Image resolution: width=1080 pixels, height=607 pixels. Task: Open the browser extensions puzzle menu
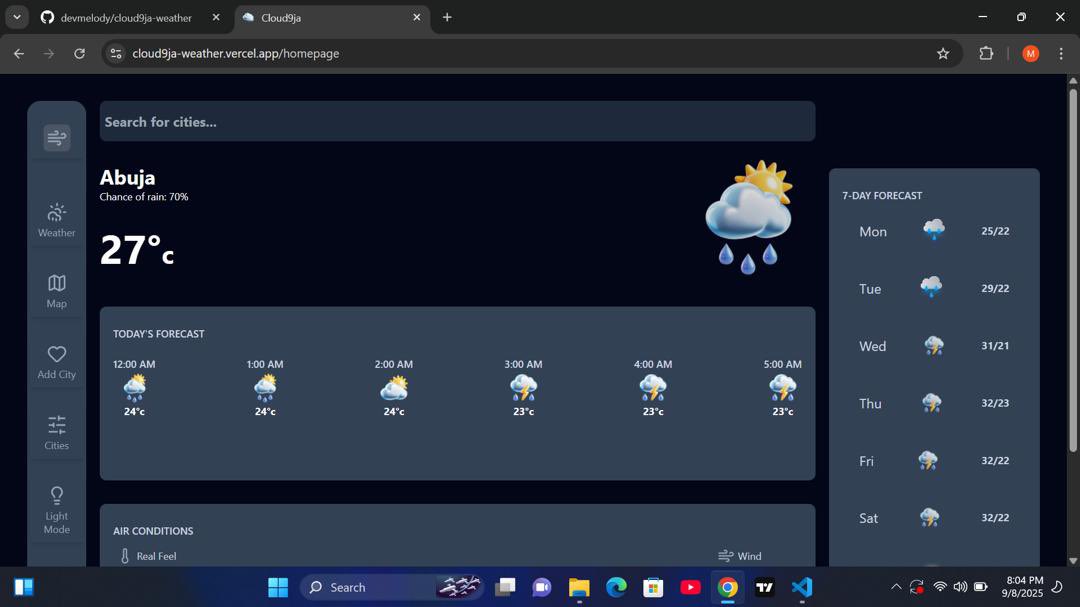[985, 53]
